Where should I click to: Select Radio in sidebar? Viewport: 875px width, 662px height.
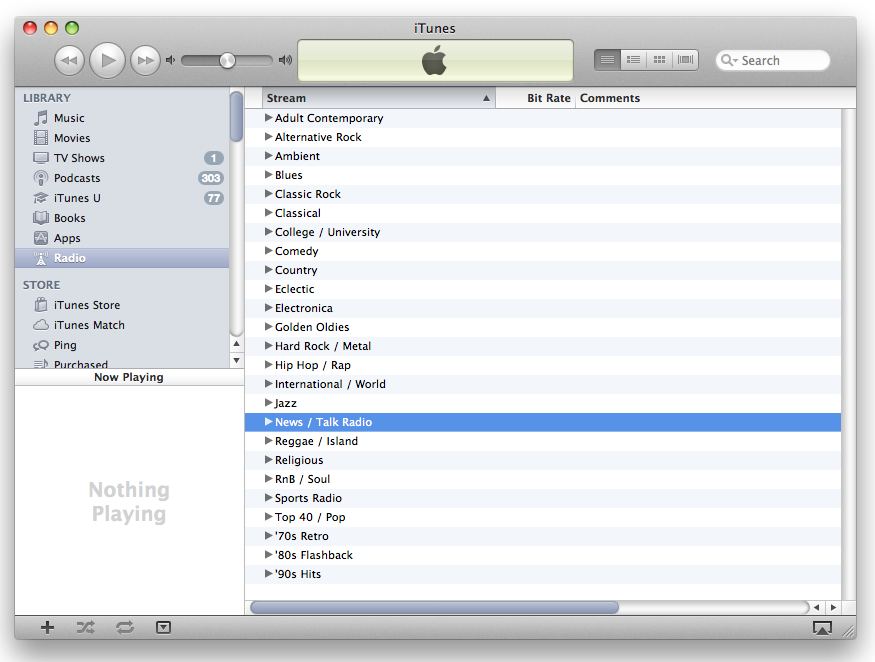click(122, 258)
